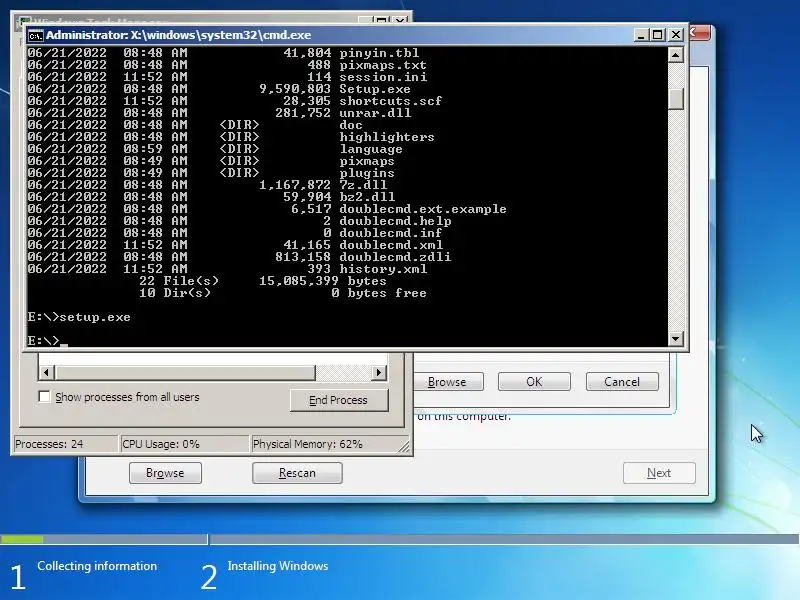Screen dimensions: 800x600
Task: Click the E:\>setup.exe command line
Action: point(79,317)
